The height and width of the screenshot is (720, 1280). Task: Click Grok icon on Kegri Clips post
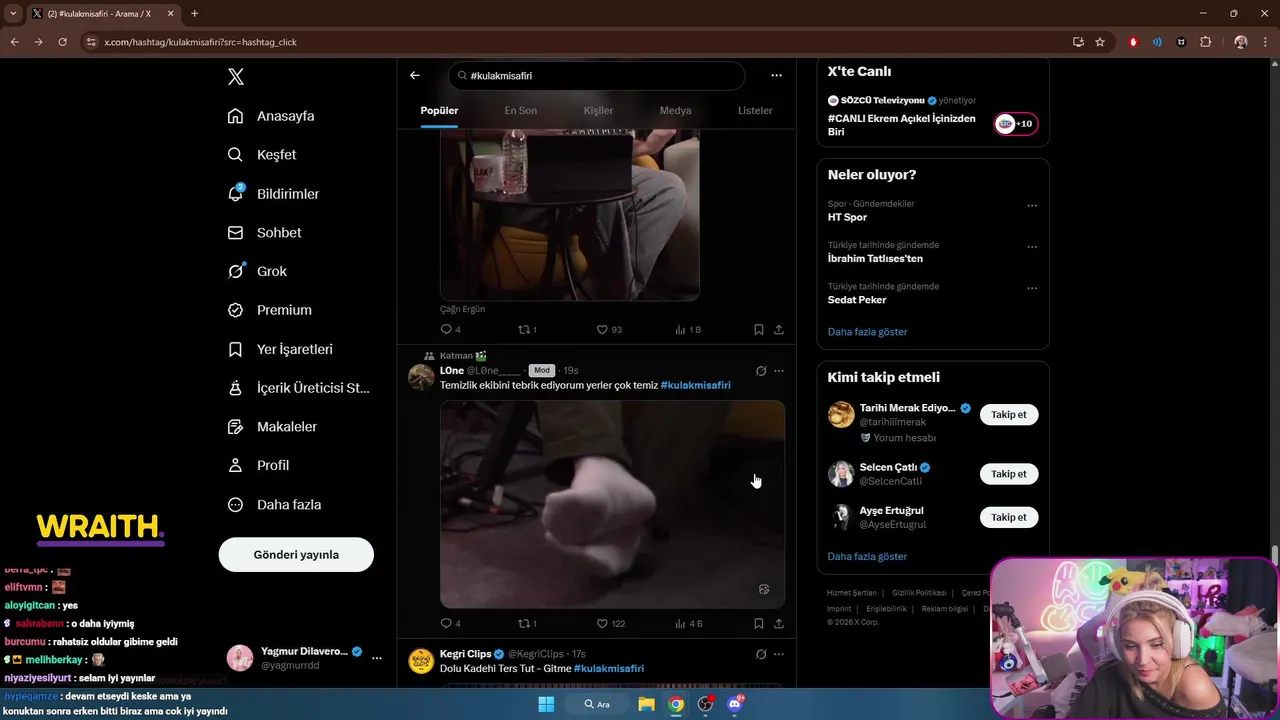click(761, 654)
